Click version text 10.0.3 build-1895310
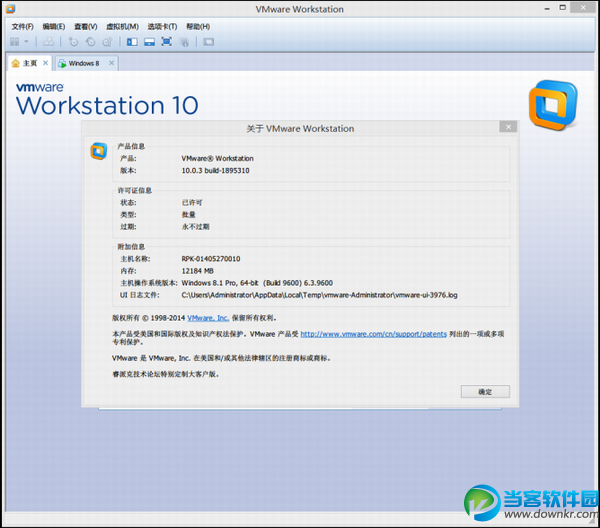Screen dimensions: 600x528 coord(215,171)
